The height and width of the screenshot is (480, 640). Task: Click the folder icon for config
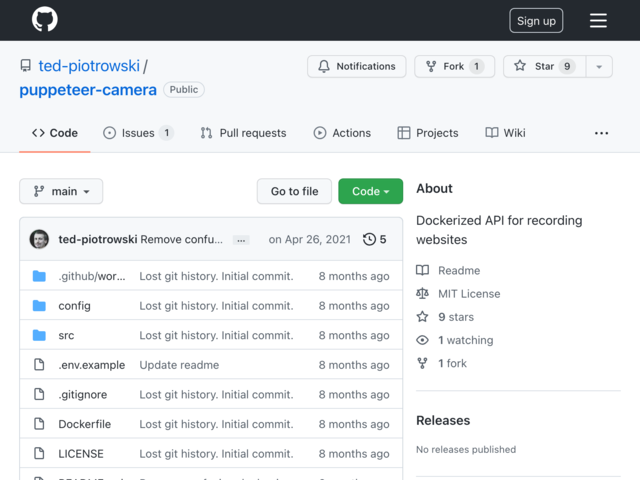[x=39, y=306]
